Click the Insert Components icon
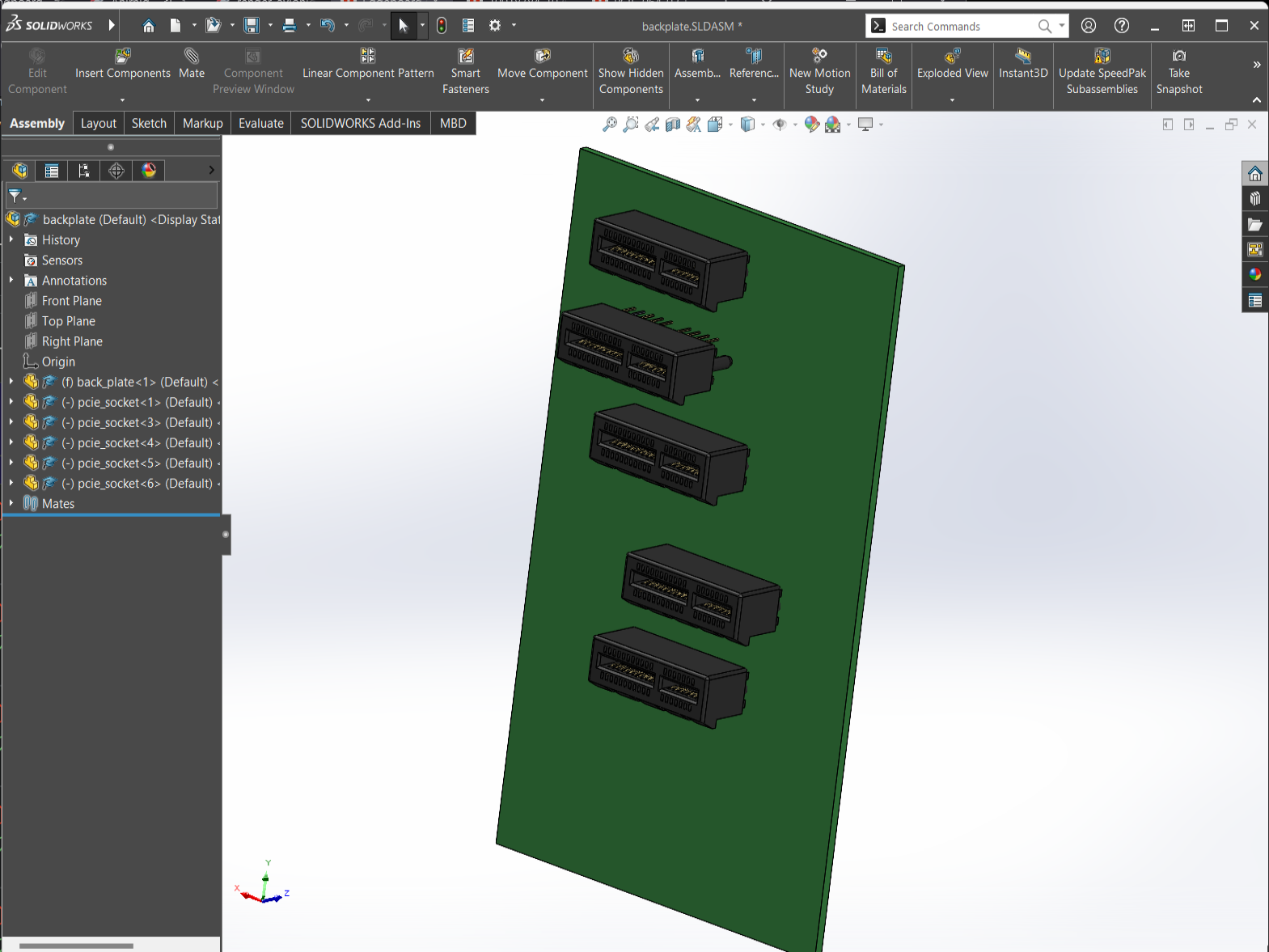Image resolution: width=1269 pixels, height=952 pixels. point(122,57)
